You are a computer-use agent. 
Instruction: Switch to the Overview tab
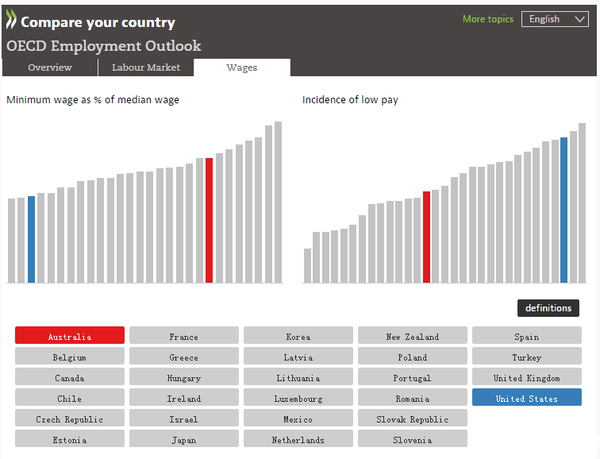coord(49,68)
